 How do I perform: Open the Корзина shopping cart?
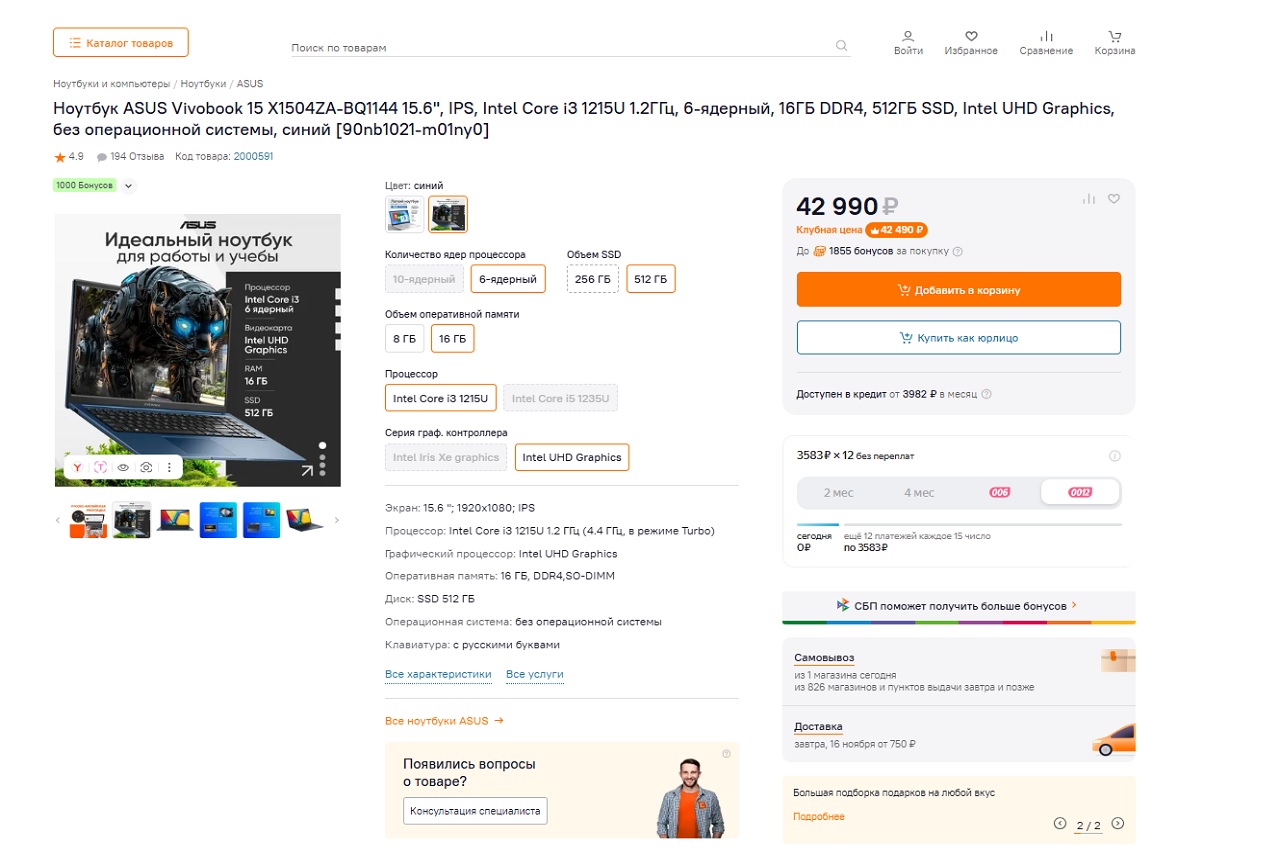pos(1112,38)
